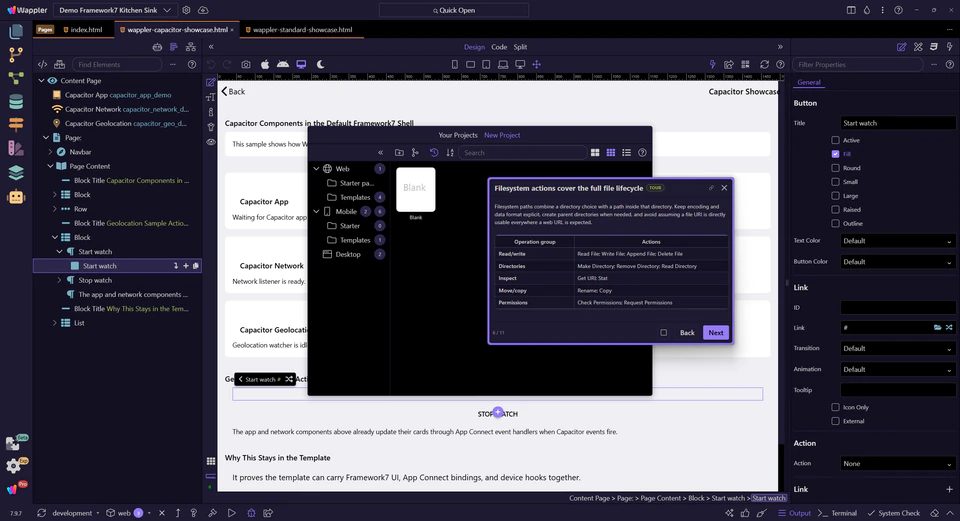Expand the List tree node
This screenshot has width=960, height=521.
[x=54, y=323]
